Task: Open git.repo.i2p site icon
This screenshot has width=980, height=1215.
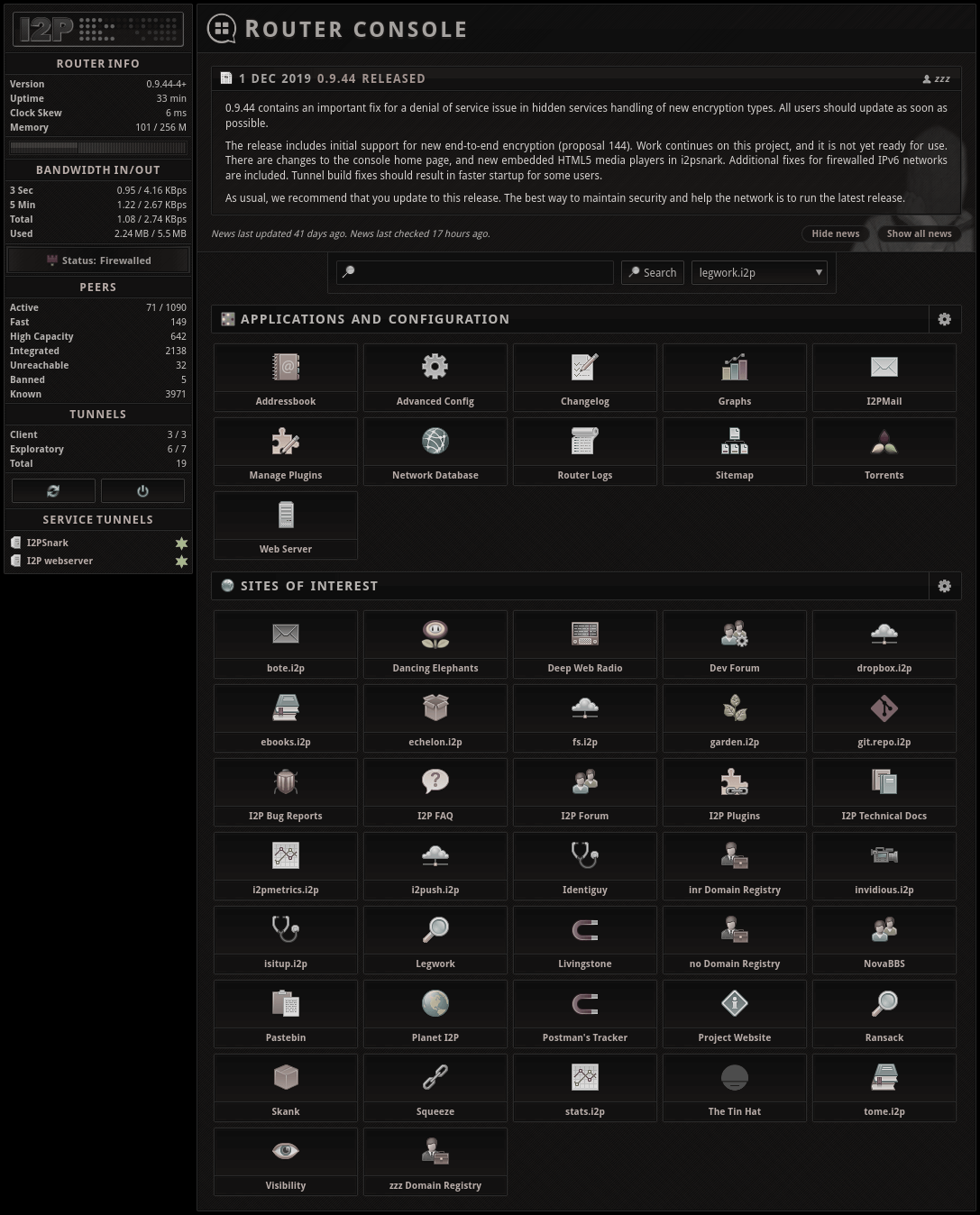Action: pos(884,708)
